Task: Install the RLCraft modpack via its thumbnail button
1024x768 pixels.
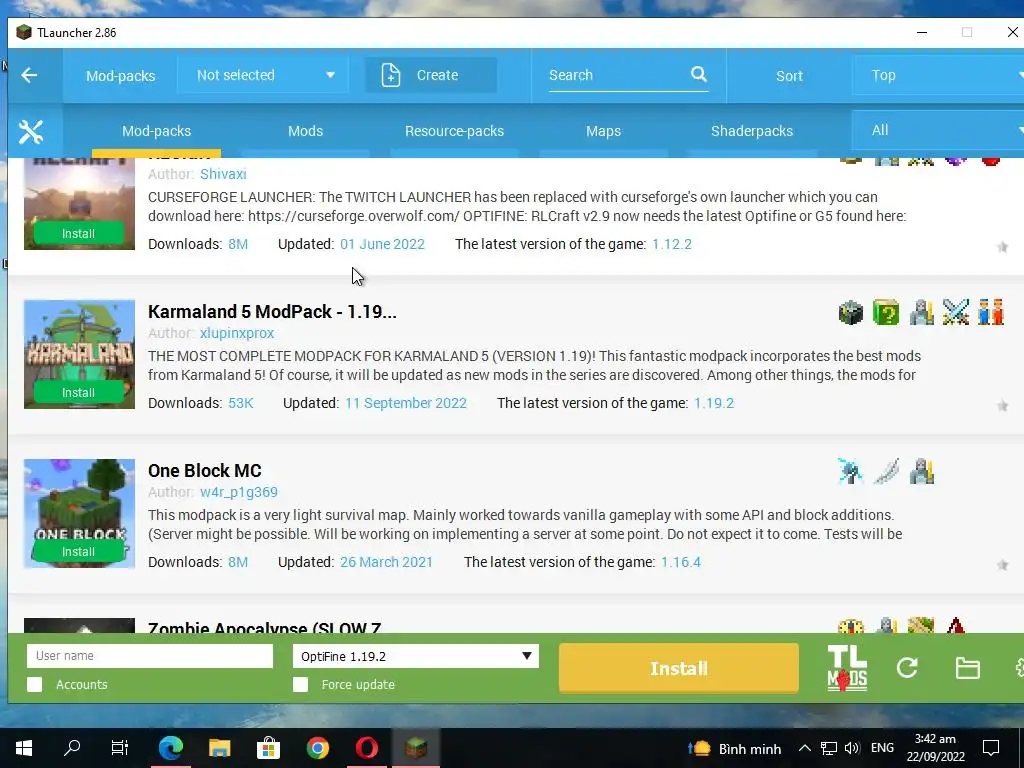Action: [78, 233]
